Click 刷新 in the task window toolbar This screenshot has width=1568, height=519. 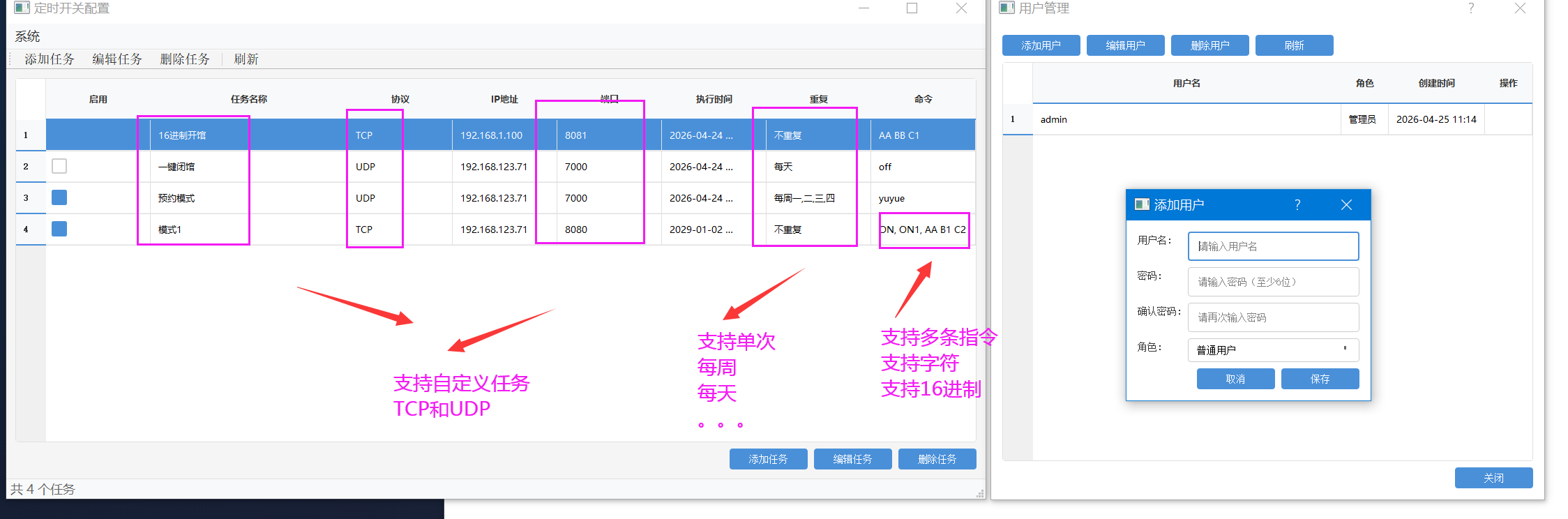[x=246, y=59]
